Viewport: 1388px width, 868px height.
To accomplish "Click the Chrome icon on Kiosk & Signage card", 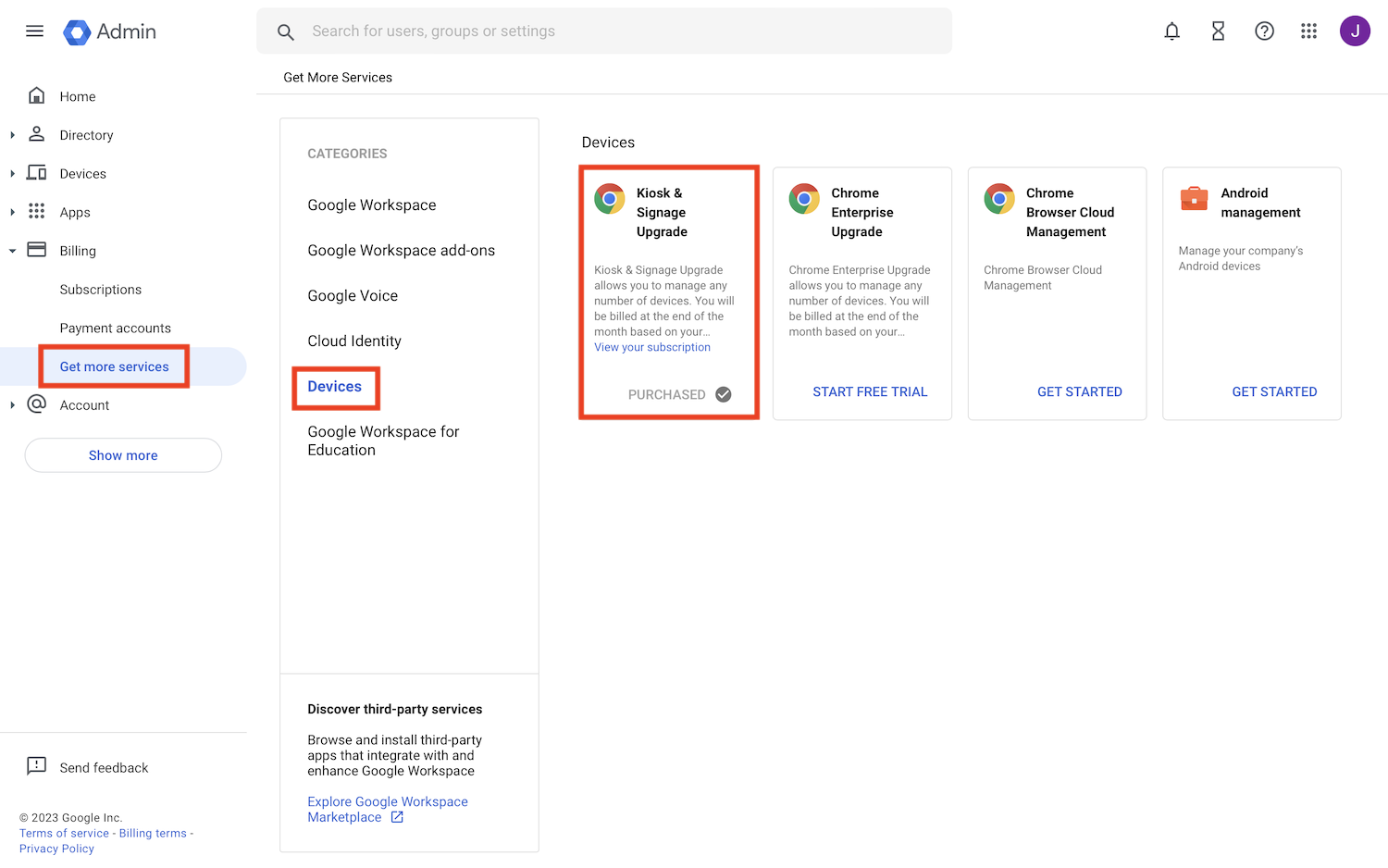I will [x=609, y=198].
